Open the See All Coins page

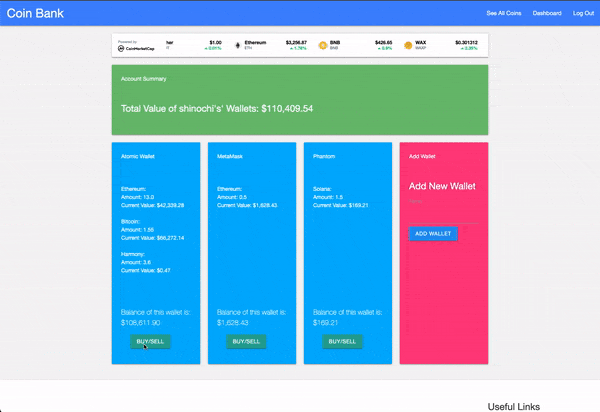click(x=503, y=13)
